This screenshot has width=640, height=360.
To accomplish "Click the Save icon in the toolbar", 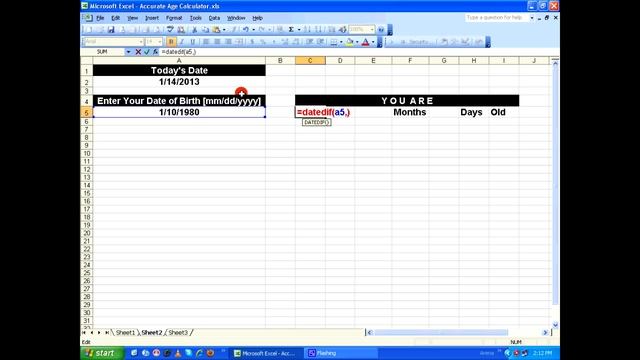I will click(111, 30).
